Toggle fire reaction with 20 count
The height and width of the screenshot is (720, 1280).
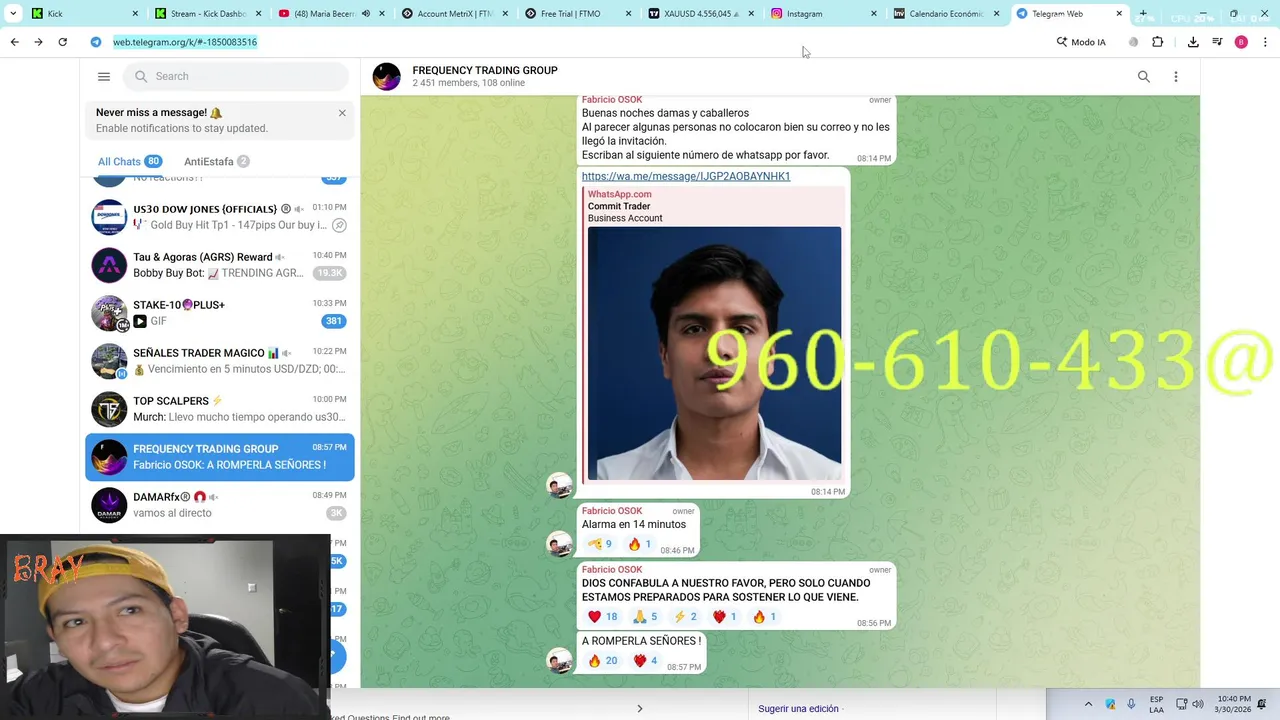coord(602,661)
